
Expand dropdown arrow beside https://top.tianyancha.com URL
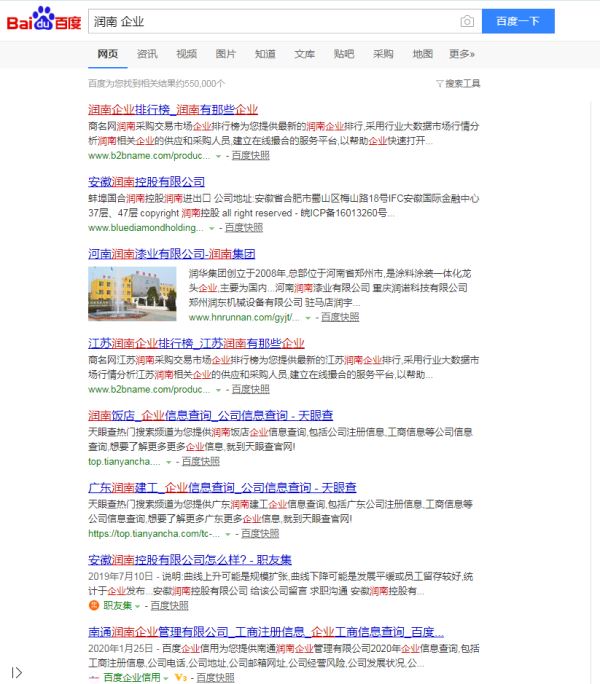point(228,534)
